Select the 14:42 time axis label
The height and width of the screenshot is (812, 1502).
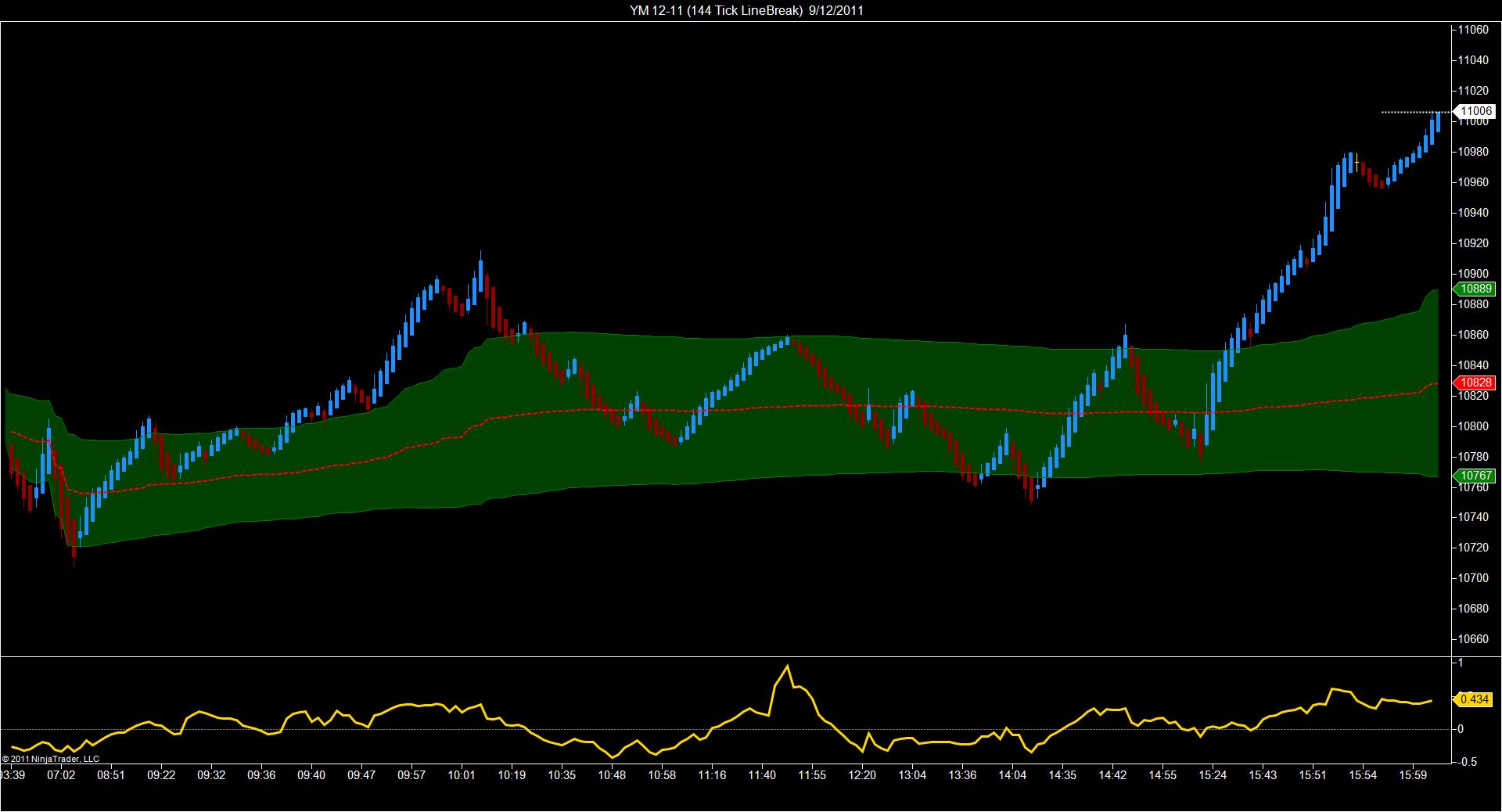pyautogui.click(x=1112, y=775)
